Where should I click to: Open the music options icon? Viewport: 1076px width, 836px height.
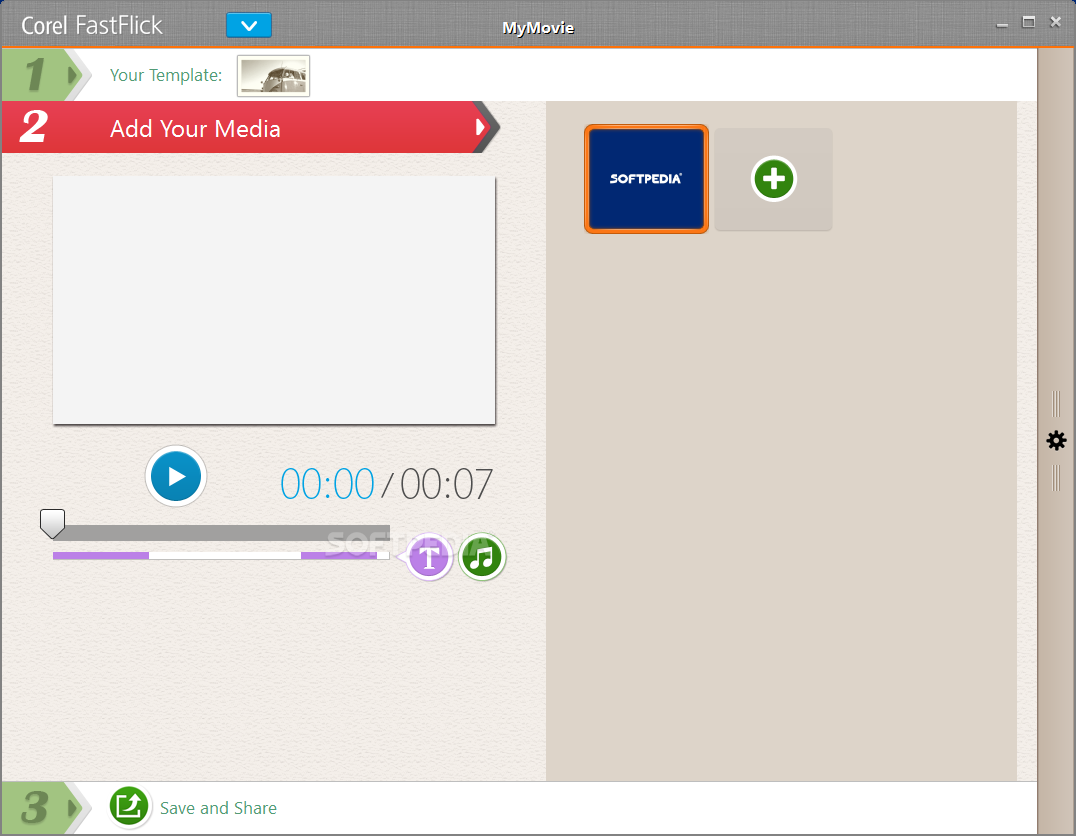[482, 557]
